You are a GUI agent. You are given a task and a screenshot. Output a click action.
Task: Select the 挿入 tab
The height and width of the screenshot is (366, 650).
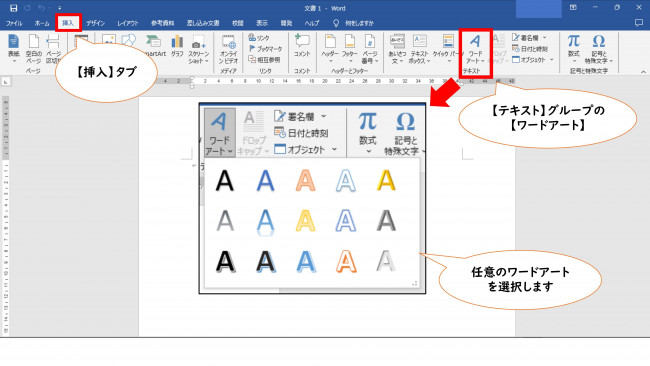coord(68,23)
